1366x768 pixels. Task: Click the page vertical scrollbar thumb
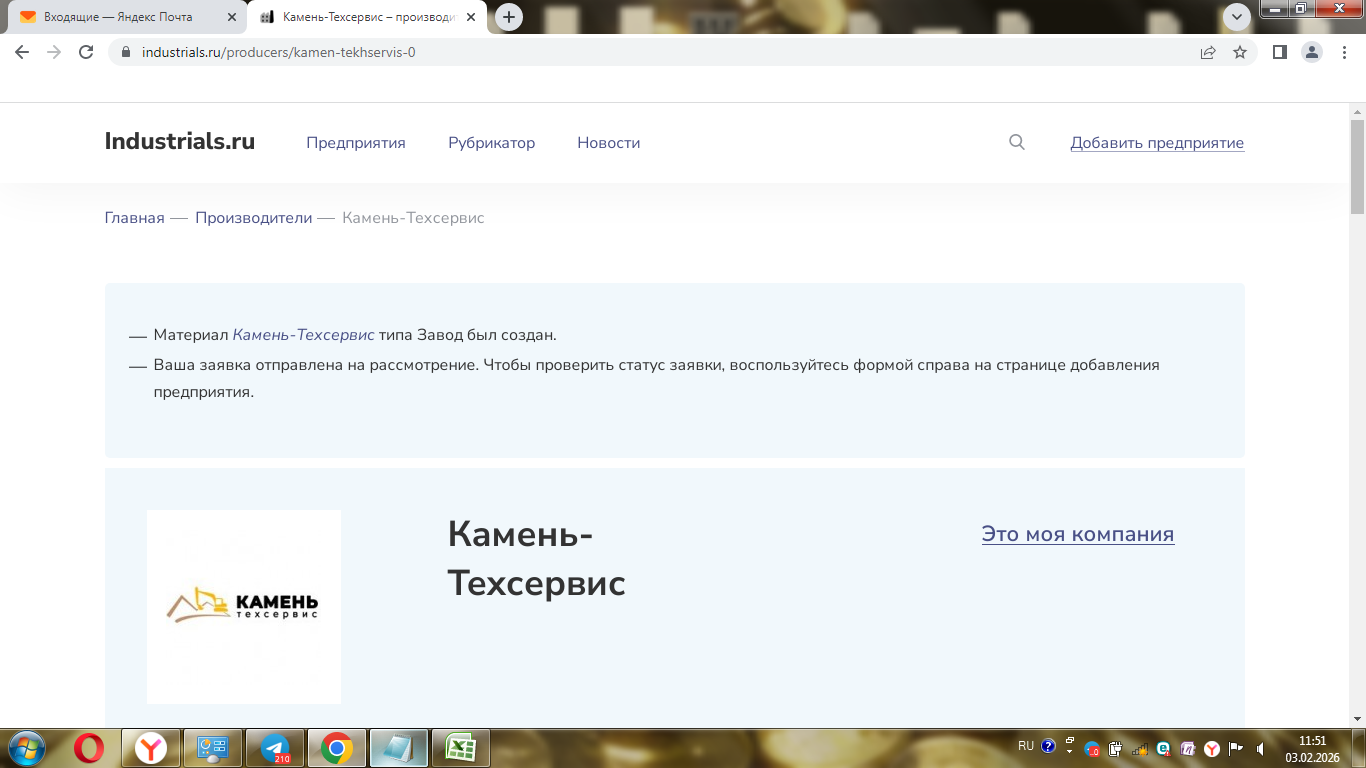pos(1357,165)
